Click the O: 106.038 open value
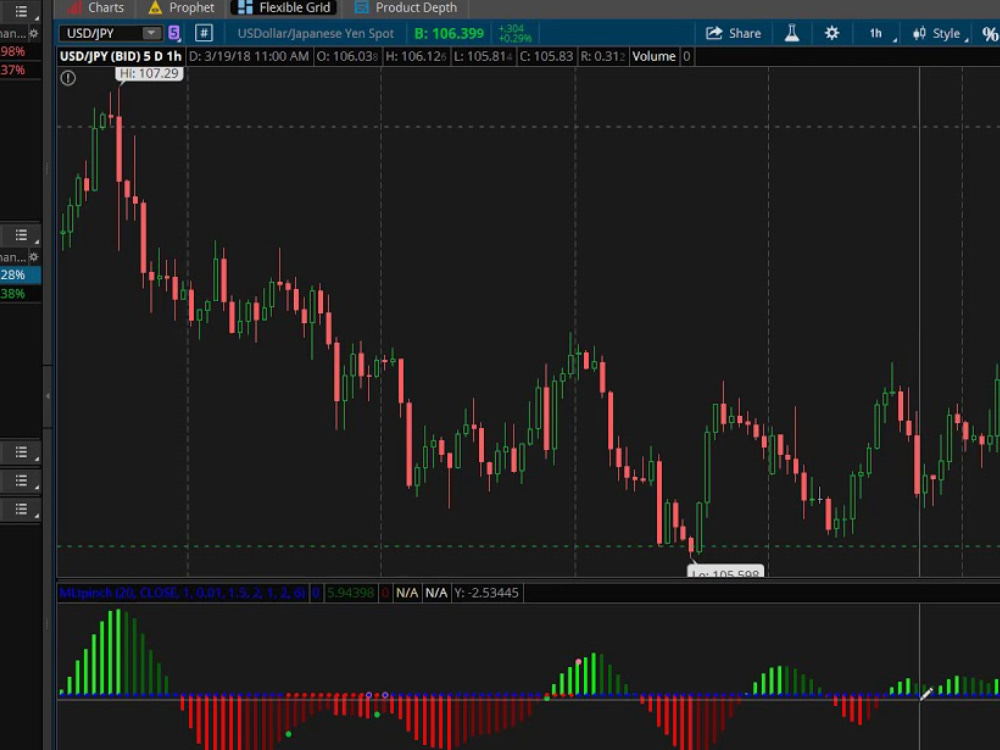Viewport: 1000px width, 750px height. click(348, 56)
